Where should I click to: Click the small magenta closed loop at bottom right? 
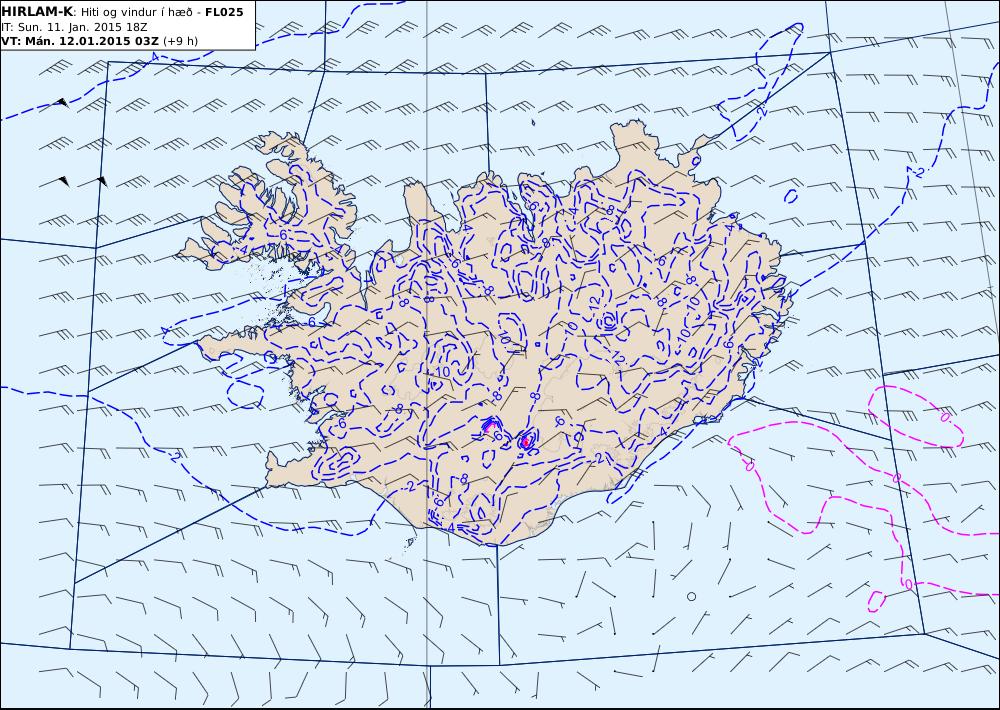[877, 601]
